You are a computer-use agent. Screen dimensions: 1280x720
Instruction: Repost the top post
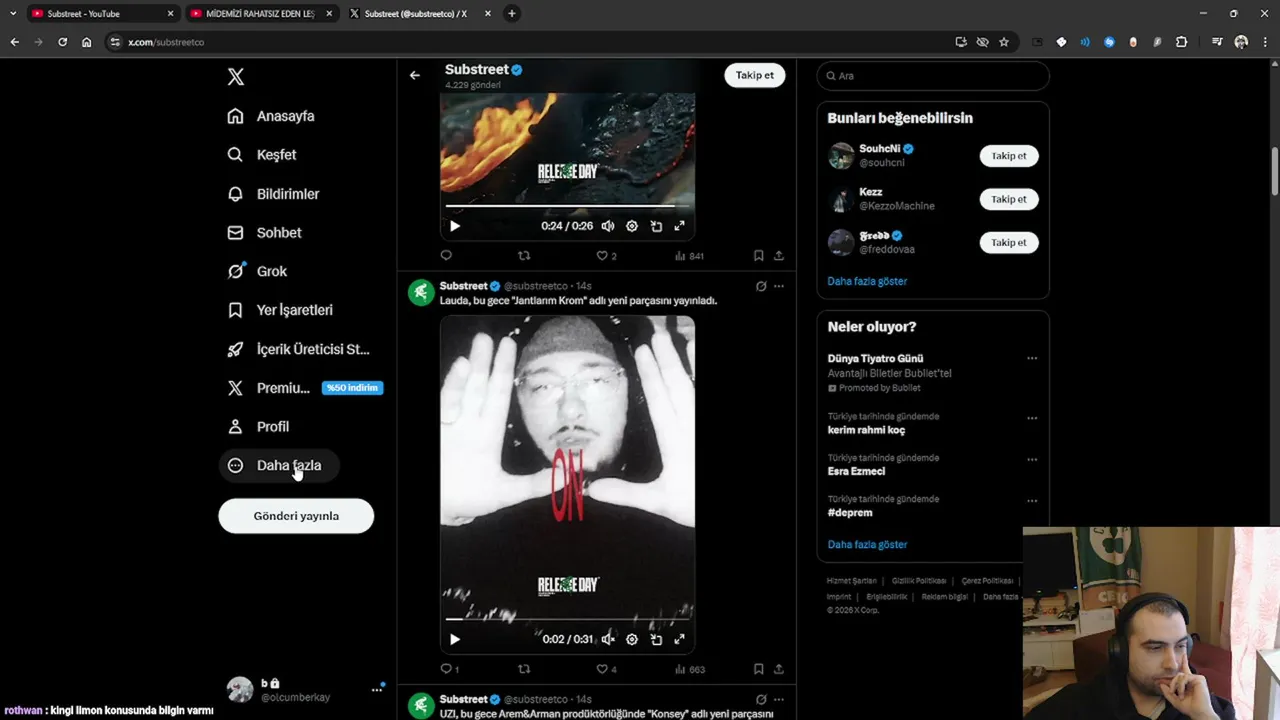tap(524, 256)
